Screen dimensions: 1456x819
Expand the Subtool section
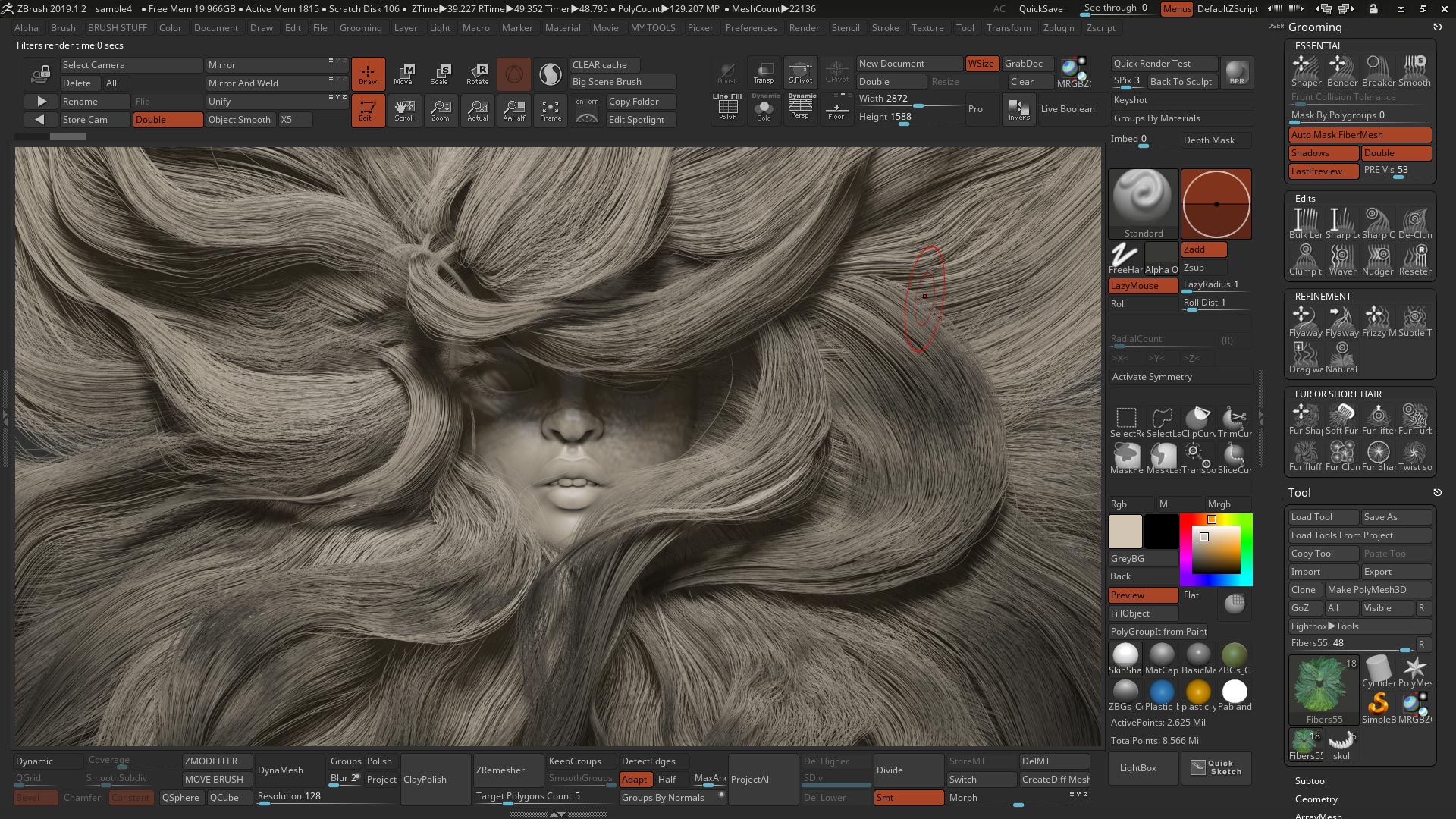coord(1311,780)
